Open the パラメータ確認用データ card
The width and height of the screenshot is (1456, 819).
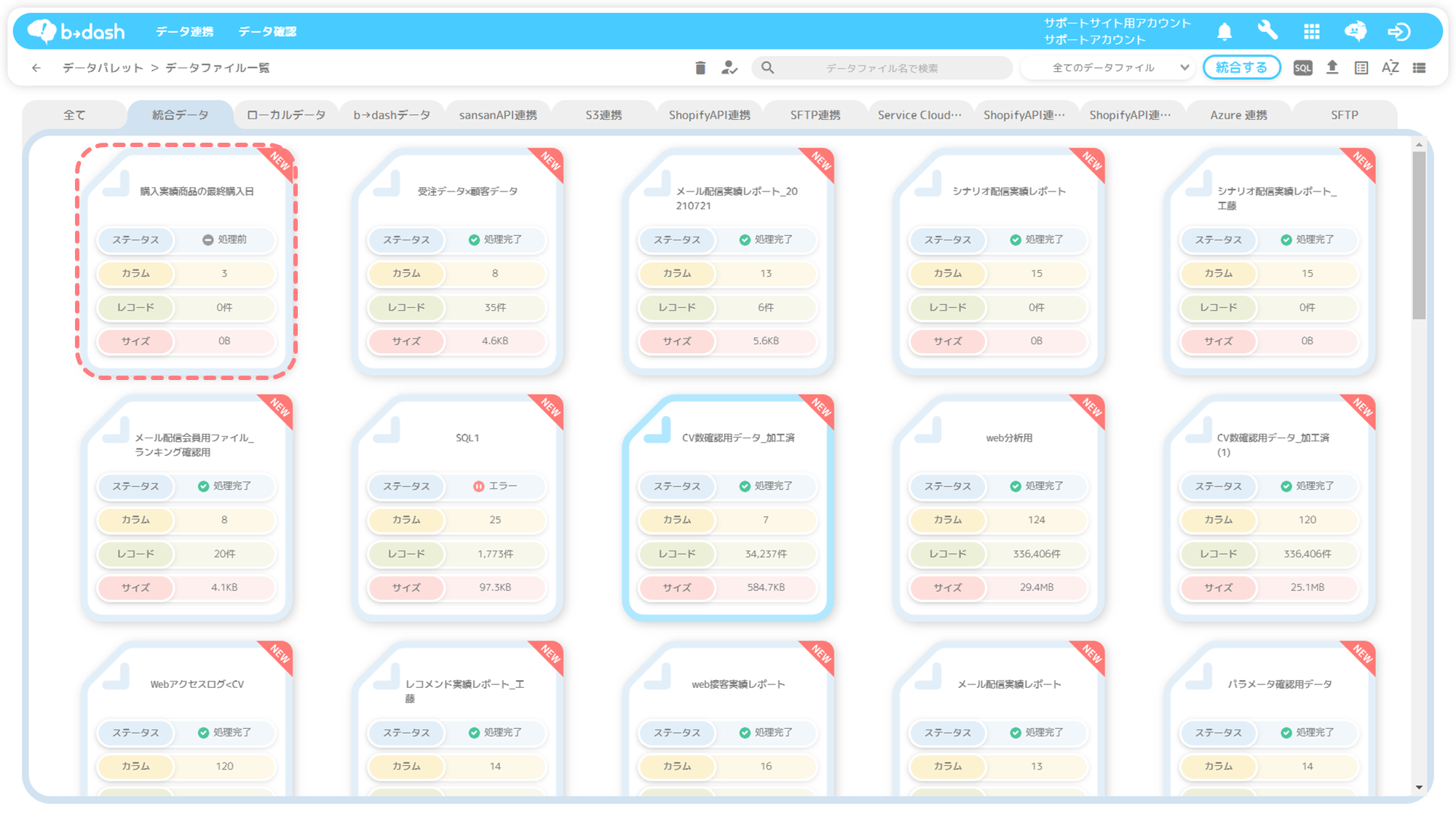1270,718
